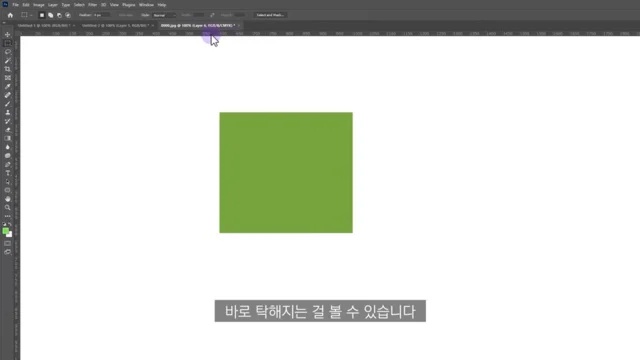Click the green square on the canvas

tap(286, 173)
